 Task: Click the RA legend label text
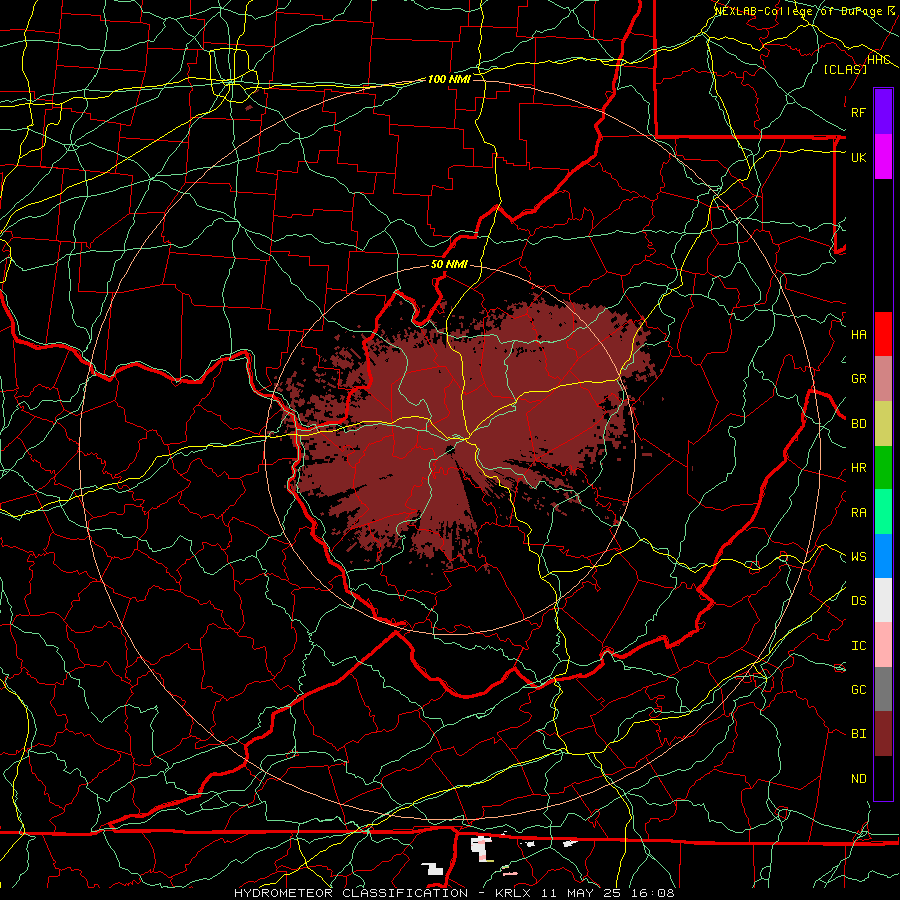[859, 513]
